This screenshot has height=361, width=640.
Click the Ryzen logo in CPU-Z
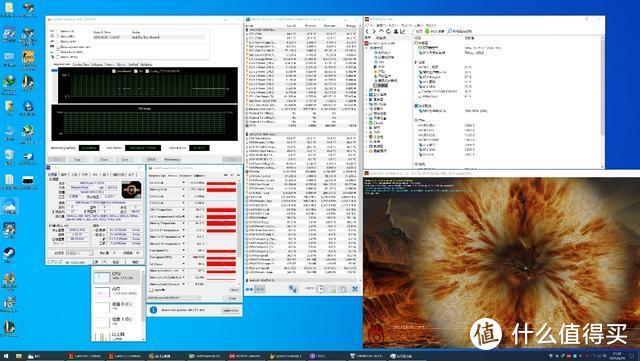131,189
